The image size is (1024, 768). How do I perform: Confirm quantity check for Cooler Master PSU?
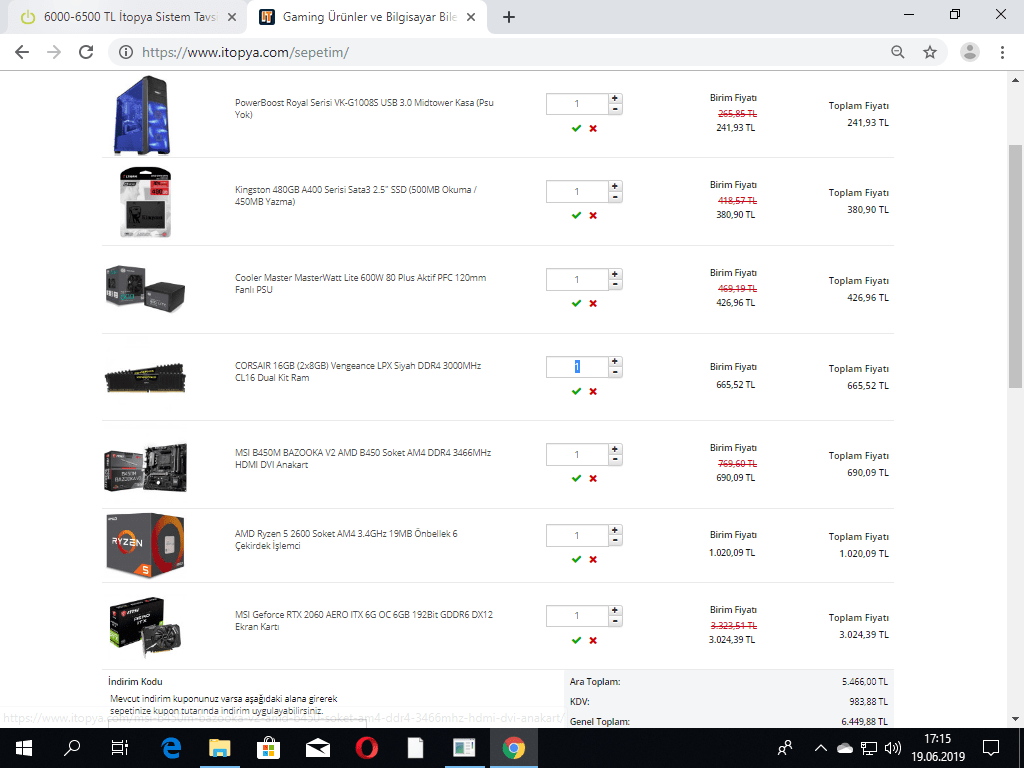coord(576,304)
